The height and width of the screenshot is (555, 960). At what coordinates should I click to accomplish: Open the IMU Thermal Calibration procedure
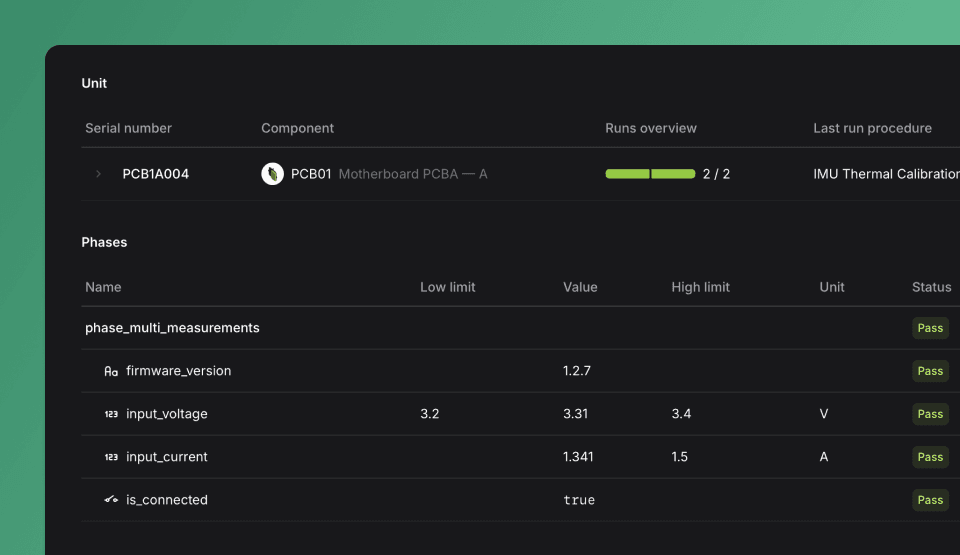point(887,174)
